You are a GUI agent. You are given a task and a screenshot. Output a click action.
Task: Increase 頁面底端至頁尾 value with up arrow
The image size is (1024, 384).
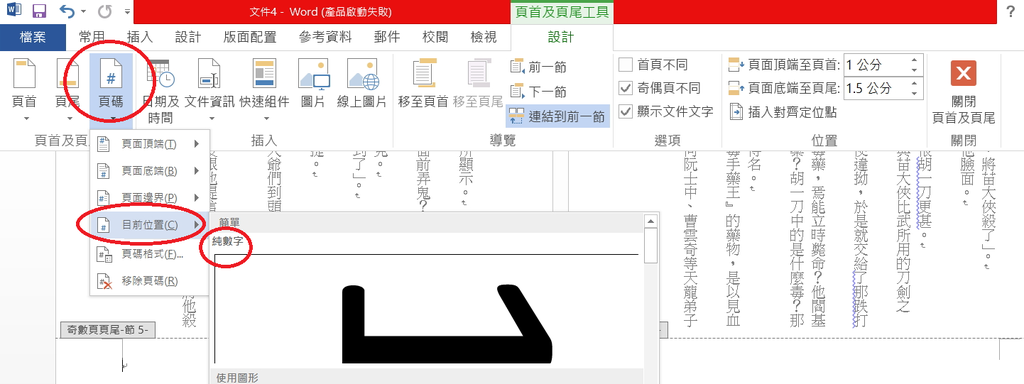914,83
